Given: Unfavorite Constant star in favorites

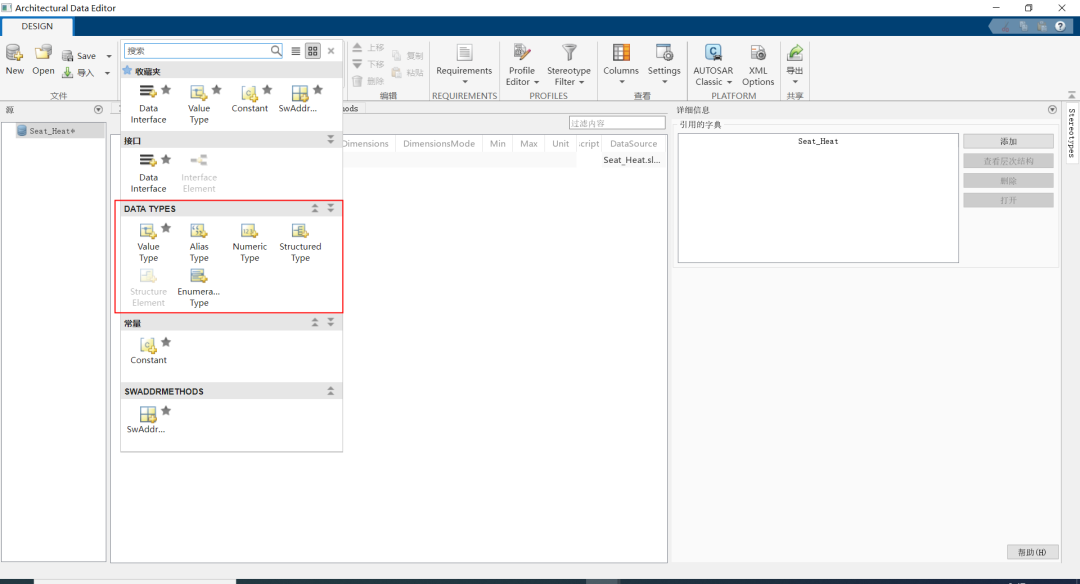Looking at the screenshot, I should point(267,90).
